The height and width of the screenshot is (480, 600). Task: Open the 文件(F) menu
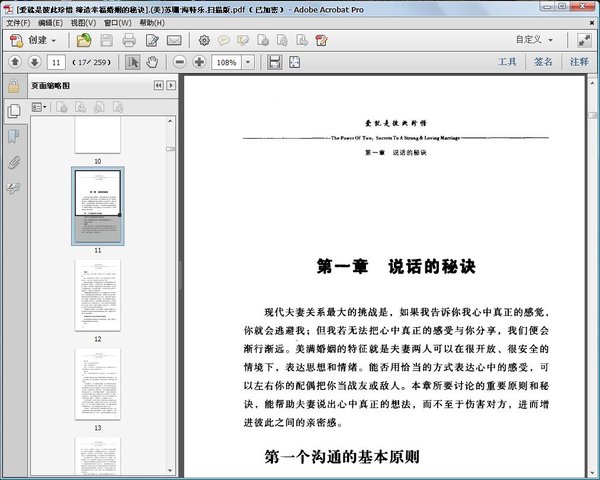click(18, 23)
